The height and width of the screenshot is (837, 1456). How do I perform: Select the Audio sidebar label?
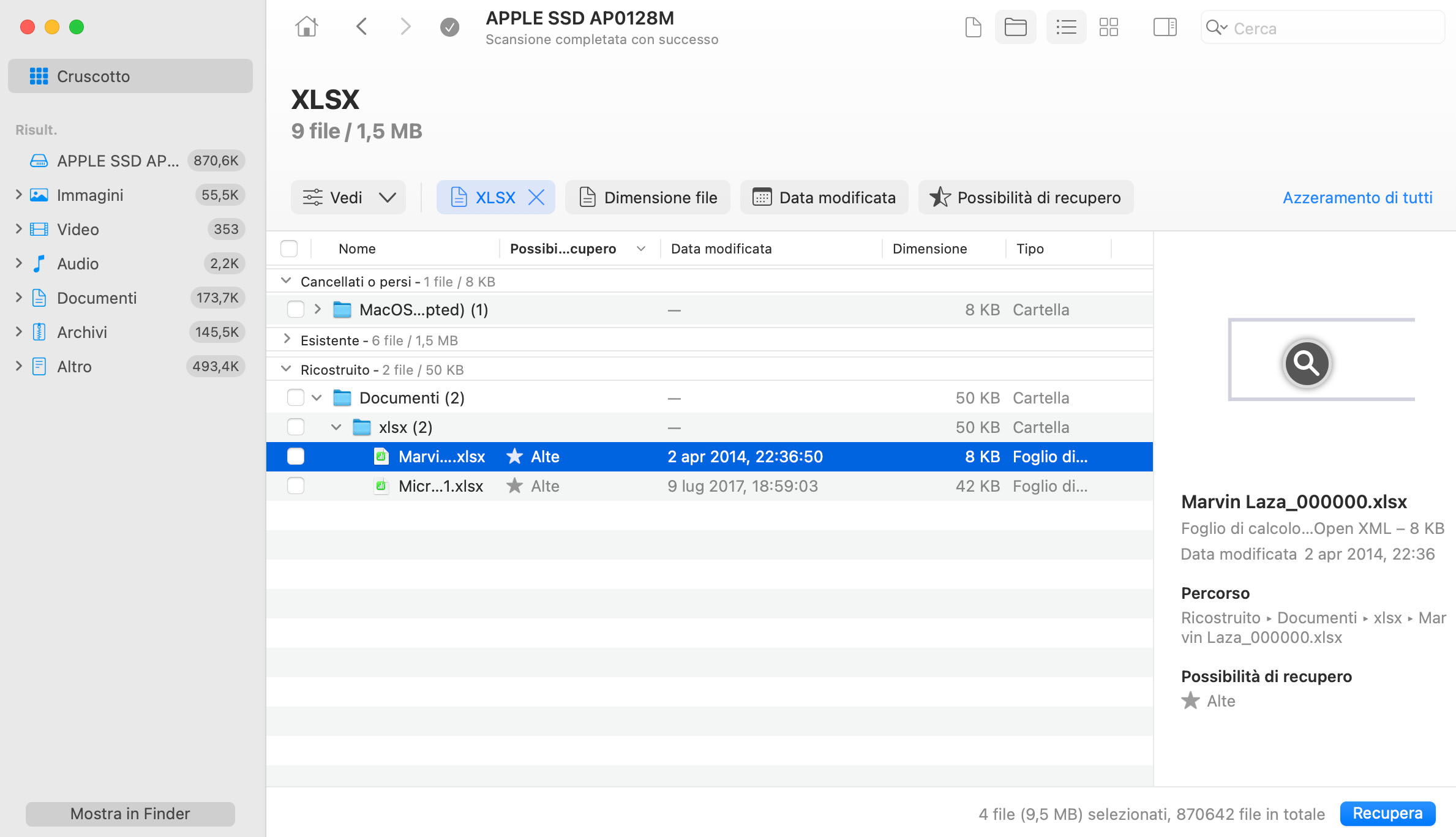(x=78, y=263)
